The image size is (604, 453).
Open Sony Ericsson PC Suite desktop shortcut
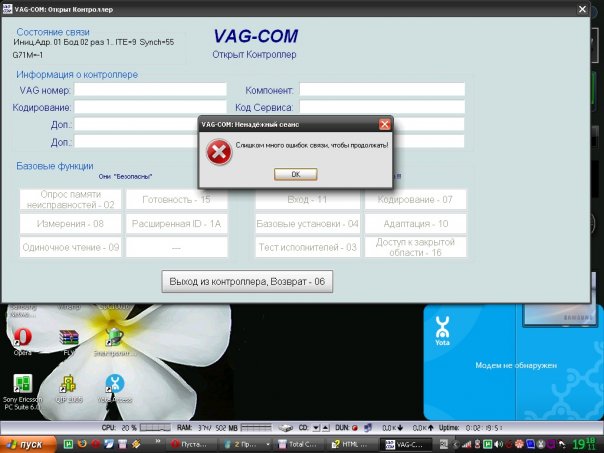pos(22,392)
